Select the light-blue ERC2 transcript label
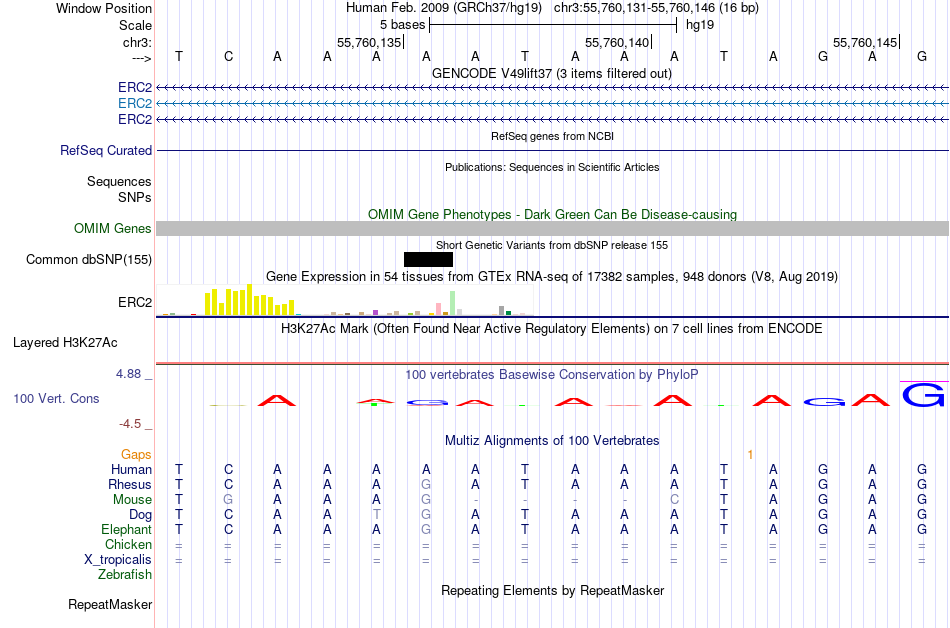 [x=135, y=104]
